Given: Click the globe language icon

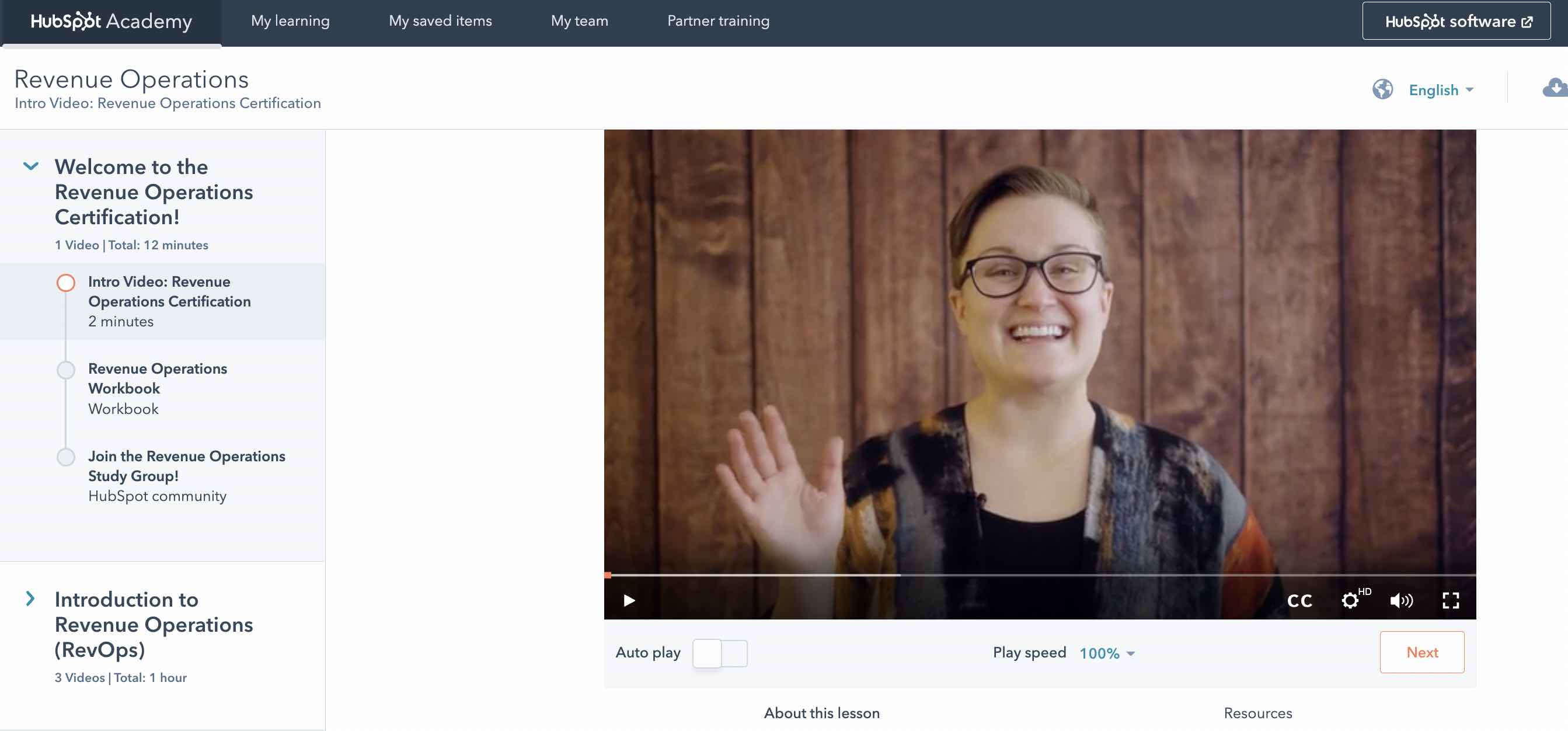Looking at the screenshot, I should coord(1382,89).
